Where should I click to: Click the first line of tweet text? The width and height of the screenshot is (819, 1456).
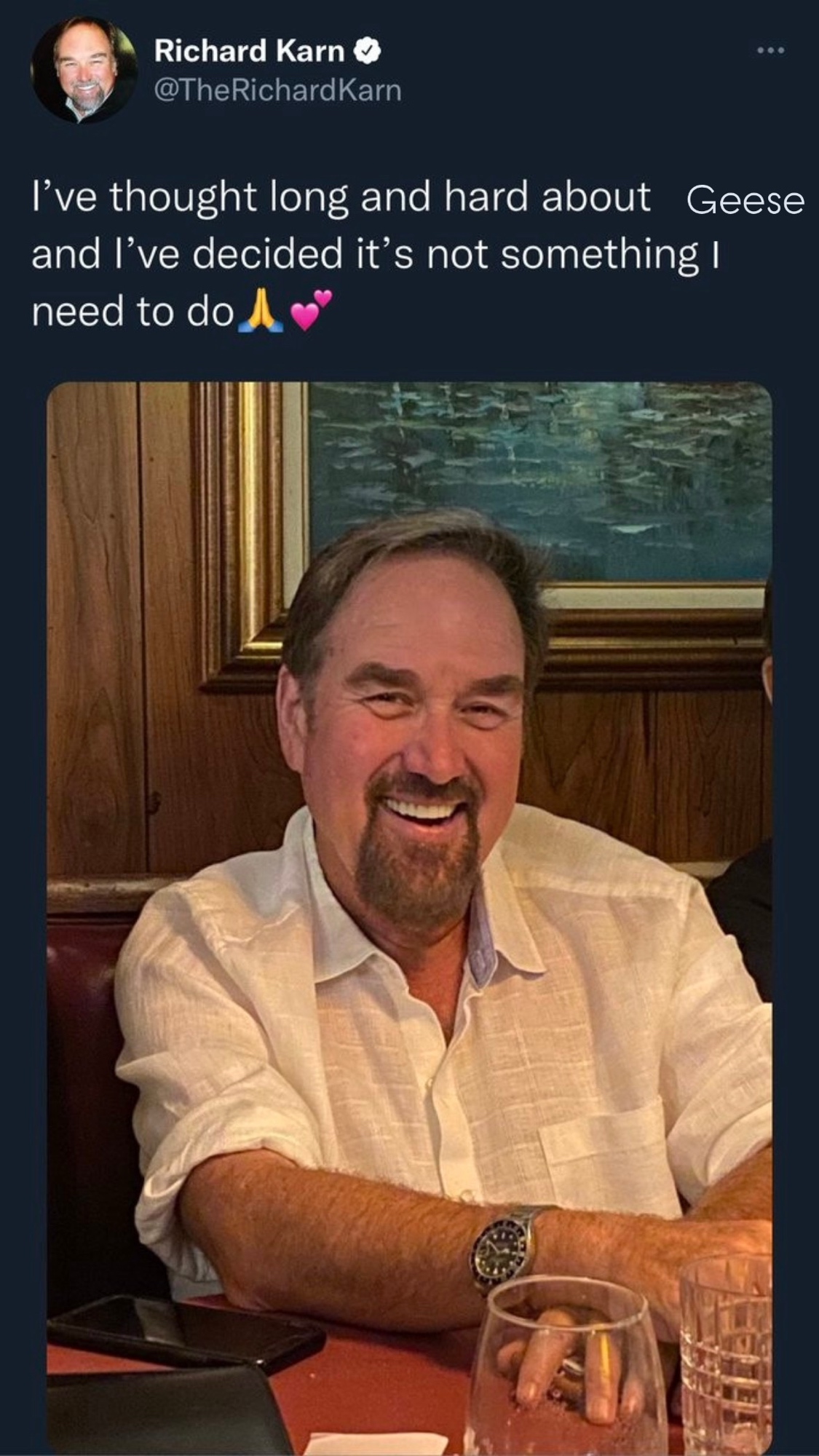341,198
